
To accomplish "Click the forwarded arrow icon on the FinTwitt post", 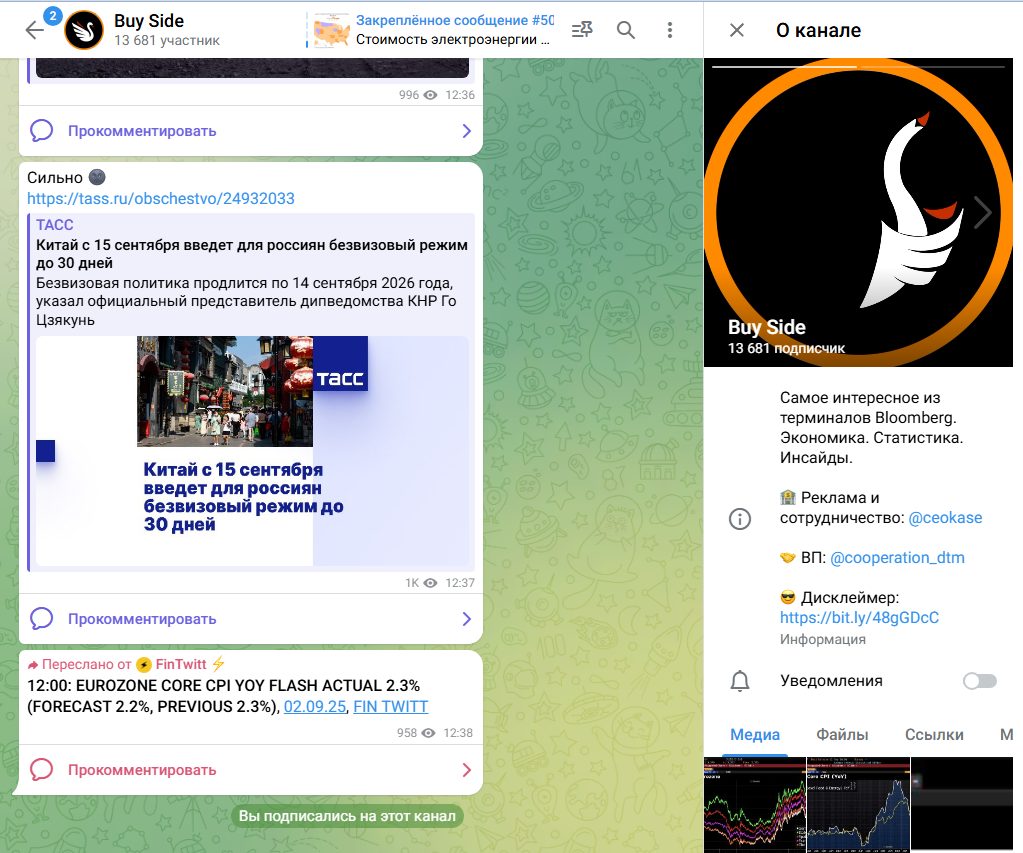I will [33, 665].
